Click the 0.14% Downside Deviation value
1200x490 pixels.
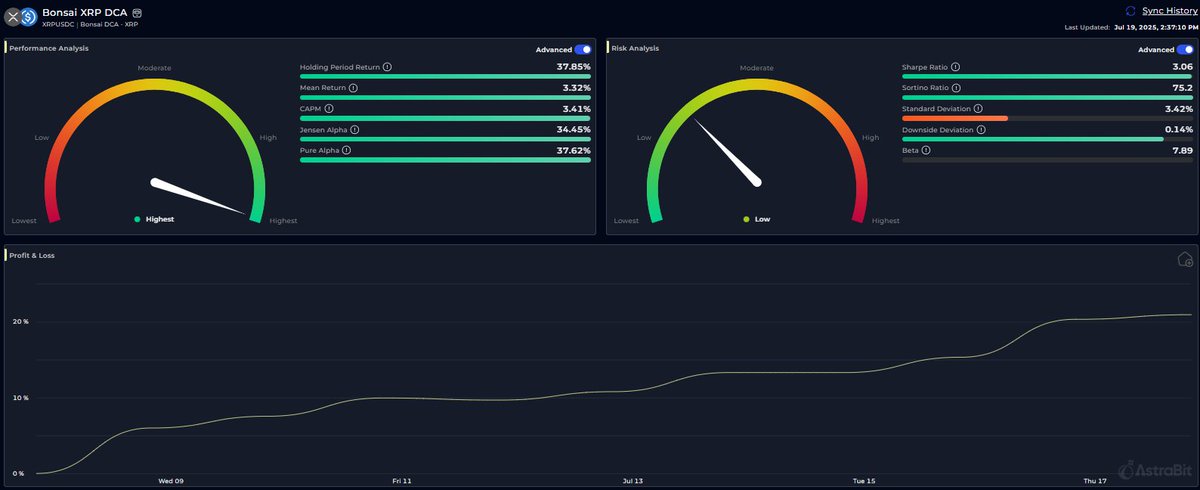1179,129
